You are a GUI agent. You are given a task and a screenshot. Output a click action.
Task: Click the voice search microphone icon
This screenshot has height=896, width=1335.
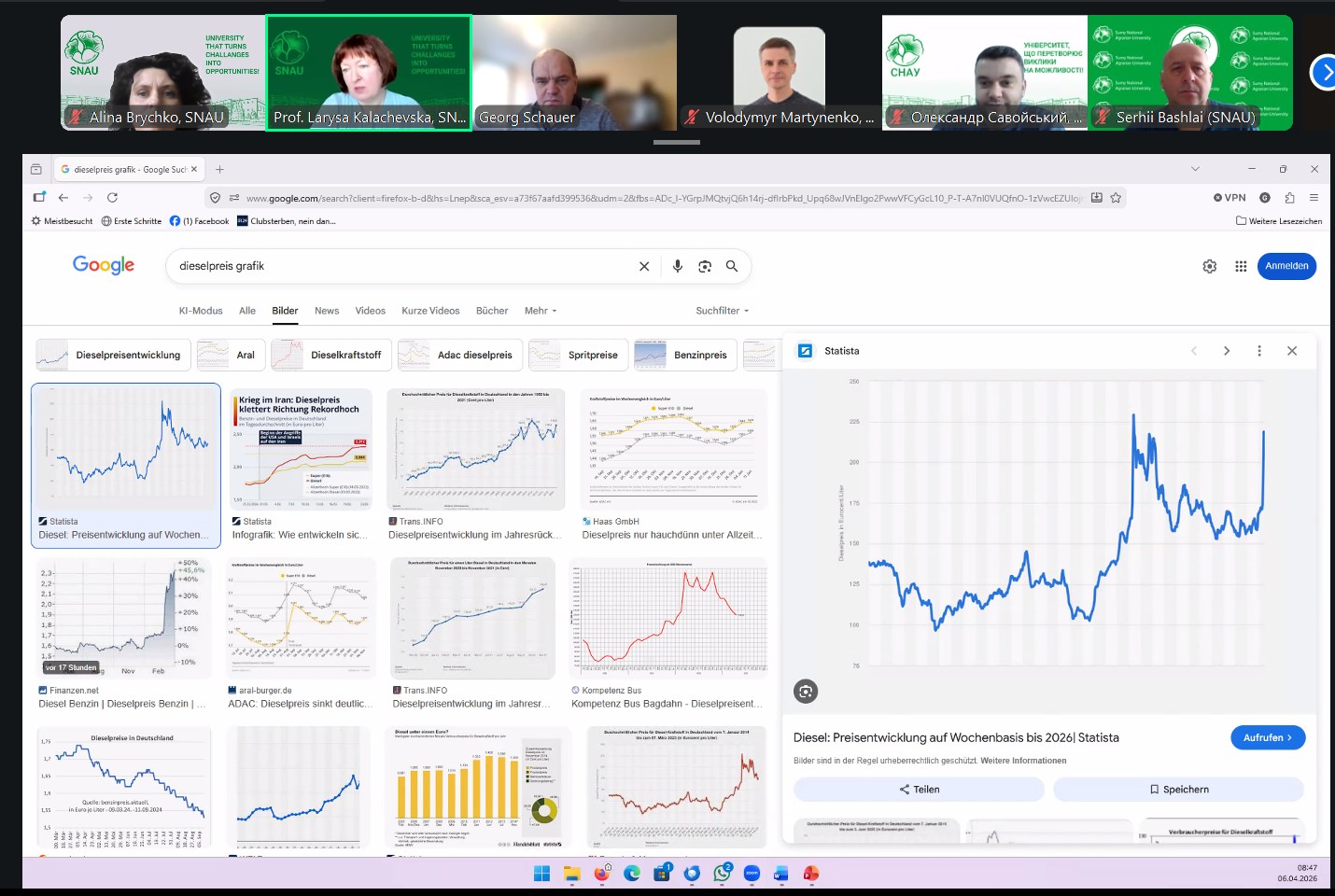(678, 266)
